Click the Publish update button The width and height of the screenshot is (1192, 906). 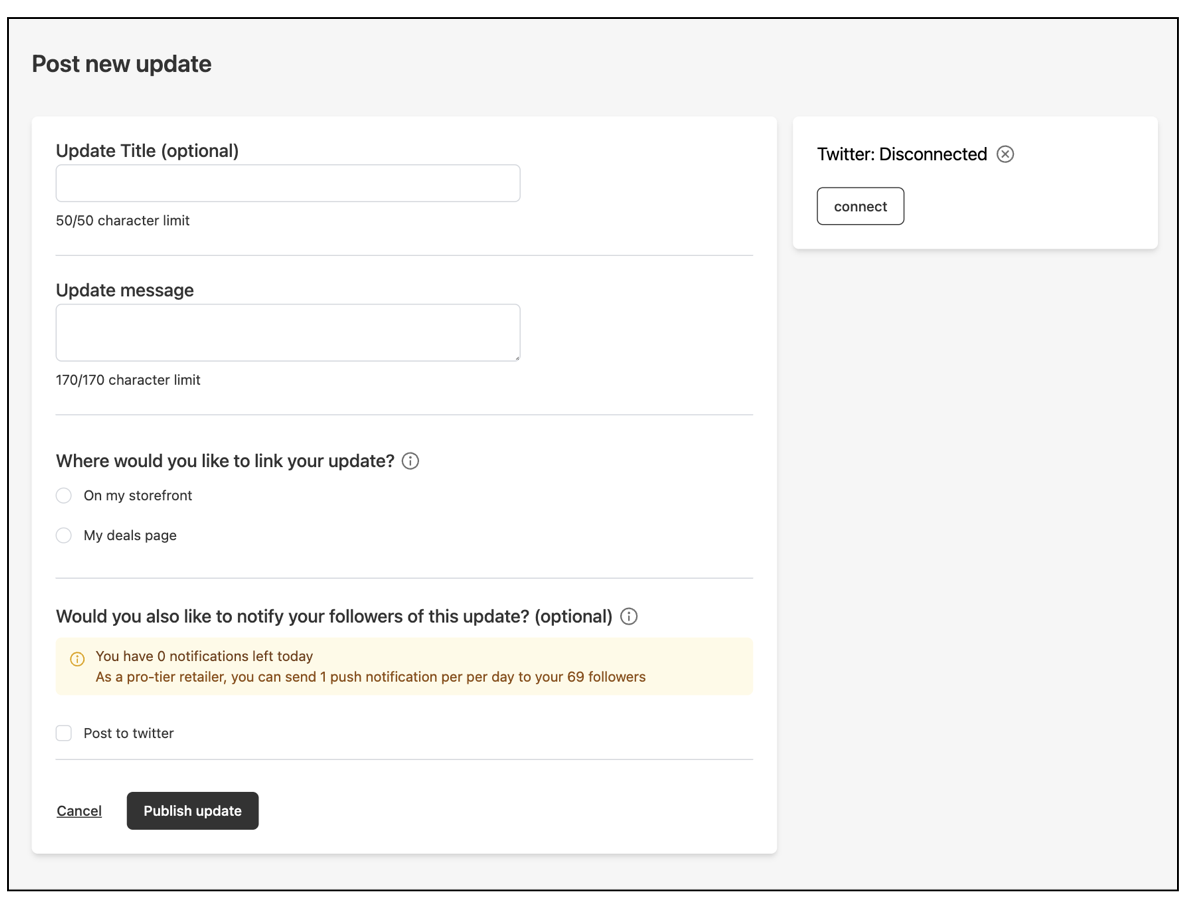point(192,811)
